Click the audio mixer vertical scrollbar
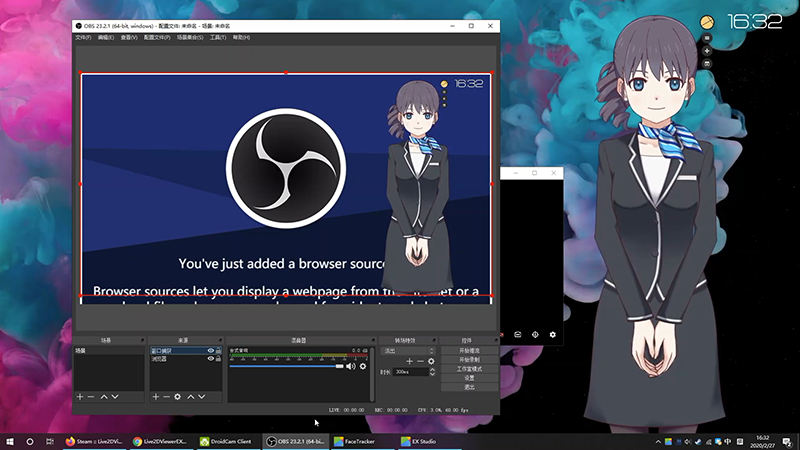The height and width of the screenshot is (450, 800). tap(372, 374)
